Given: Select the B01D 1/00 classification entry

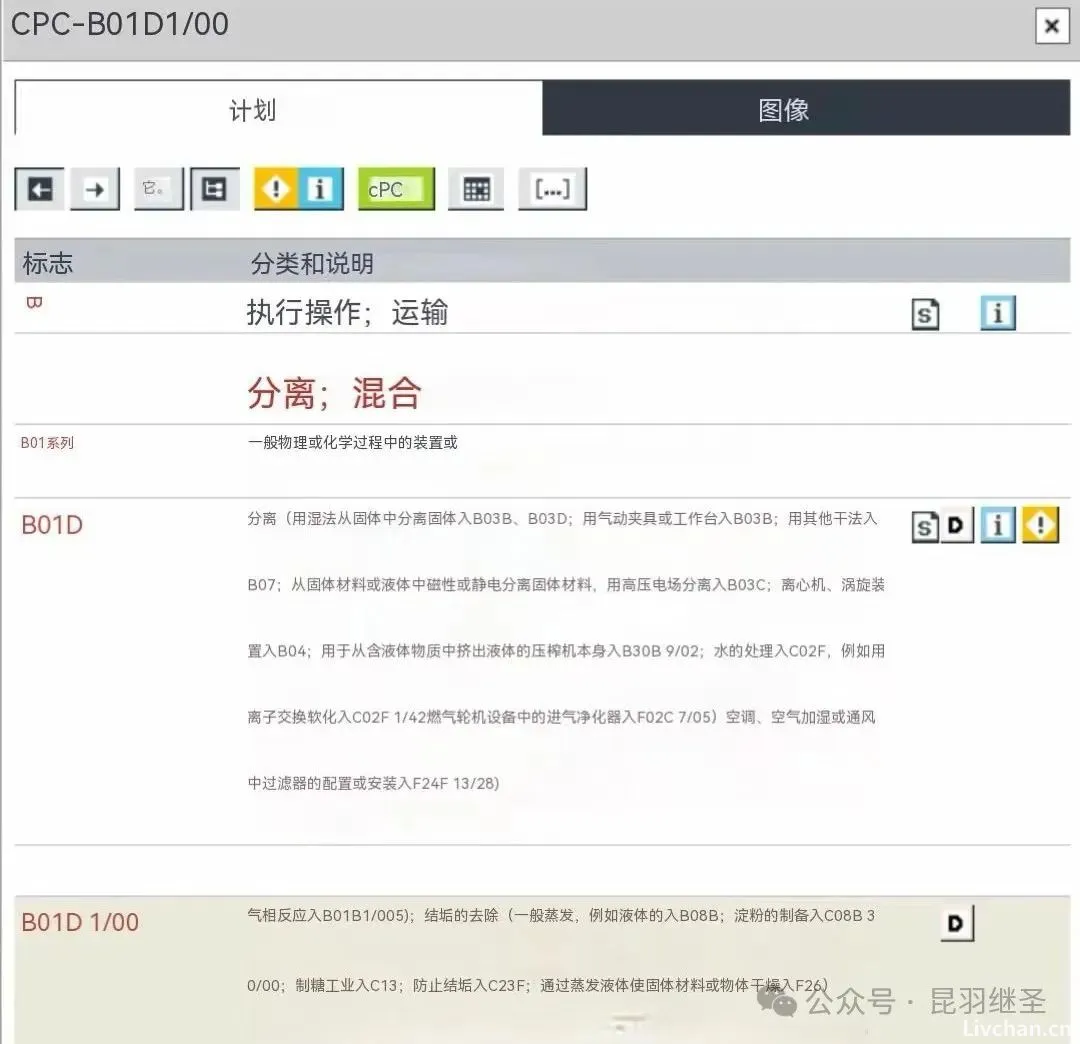Looking at the screenshot, I should tap(80, 922).
